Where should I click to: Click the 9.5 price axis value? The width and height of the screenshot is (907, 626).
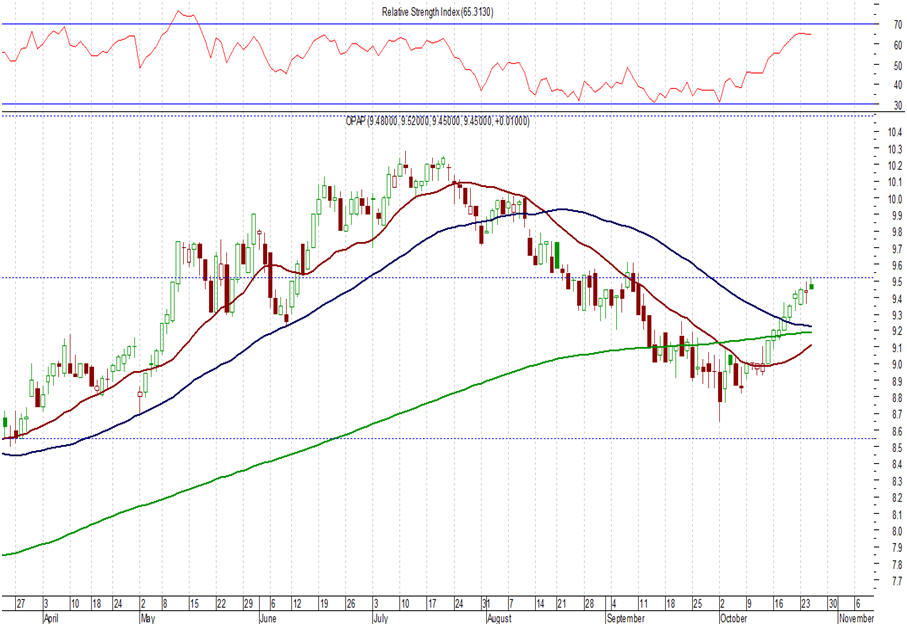coord(897,282)
